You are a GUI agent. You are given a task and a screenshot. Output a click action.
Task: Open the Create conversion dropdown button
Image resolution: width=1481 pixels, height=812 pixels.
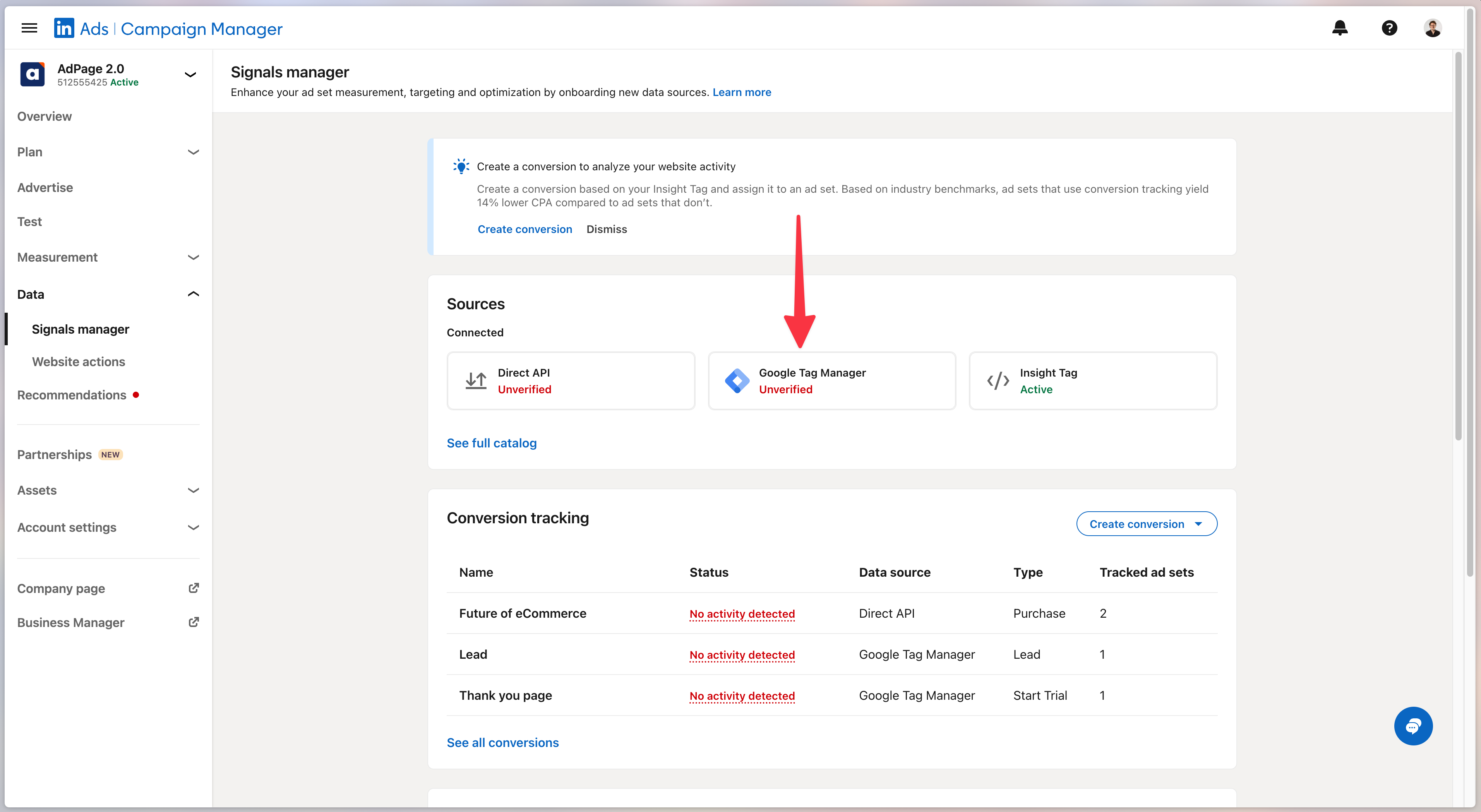tap(1146, 524)
